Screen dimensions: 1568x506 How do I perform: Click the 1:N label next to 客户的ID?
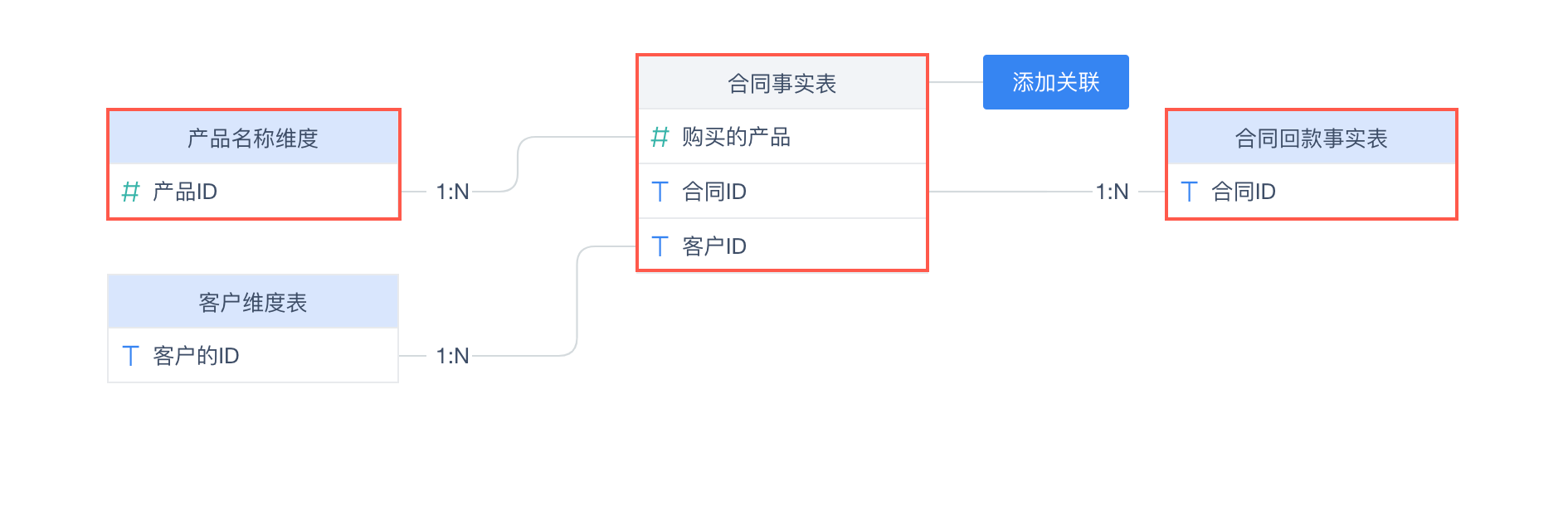pos(452,356)
